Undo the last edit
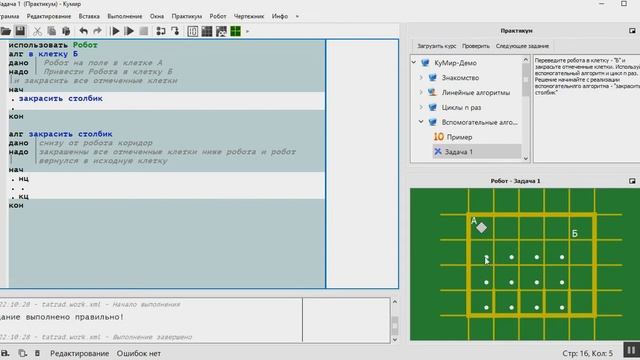Image resolution: width=640 pixels, height=360 pixels. [84, 31]
